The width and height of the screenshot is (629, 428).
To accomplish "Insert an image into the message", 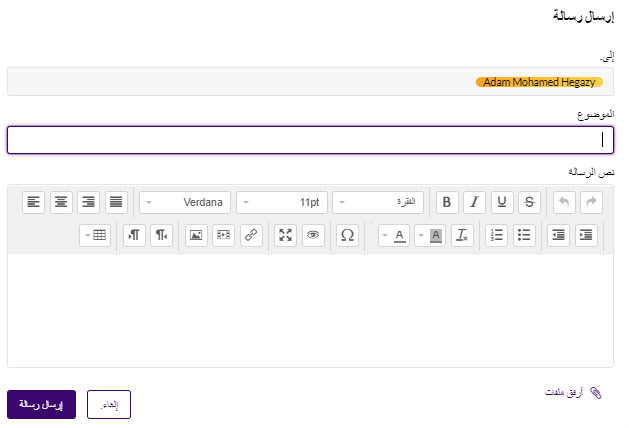I will tap(196, 235).
